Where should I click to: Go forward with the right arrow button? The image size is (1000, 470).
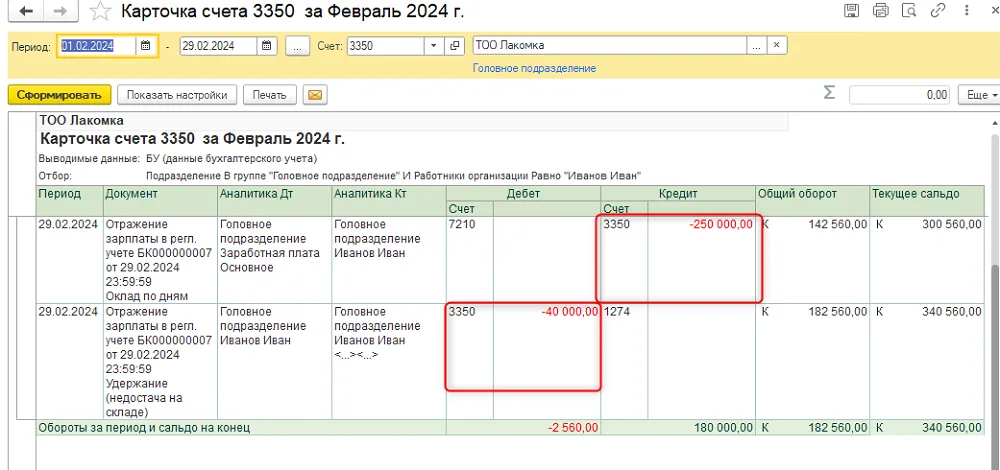(60, 11)
